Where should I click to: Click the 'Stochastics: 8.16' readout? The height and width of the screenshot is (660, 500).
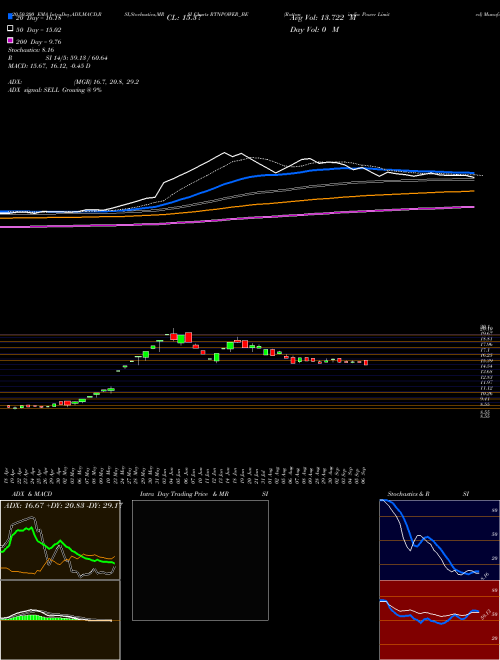click(31, 50)
